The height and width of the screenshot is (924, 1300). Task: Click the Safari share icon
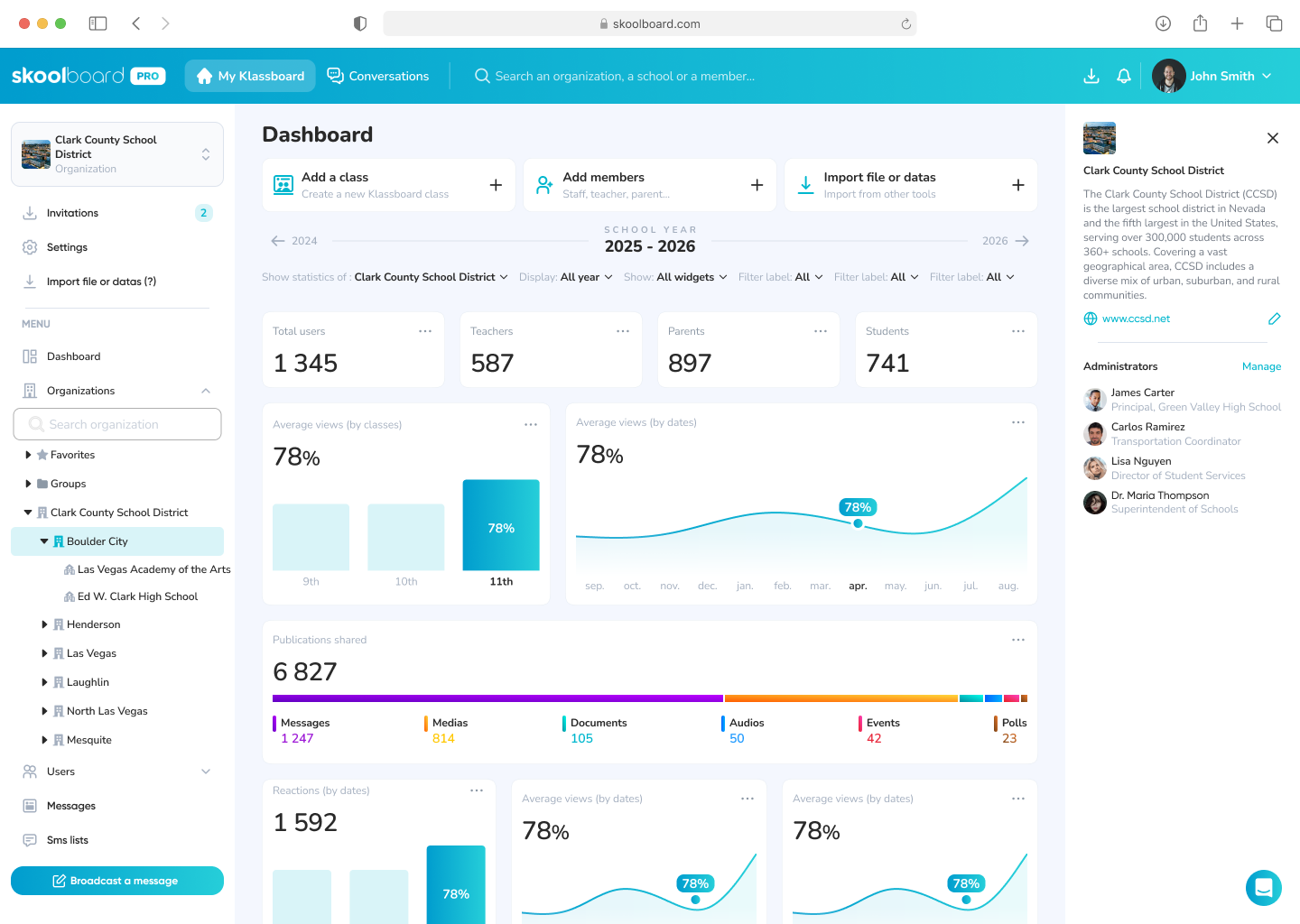point(1200,23)
